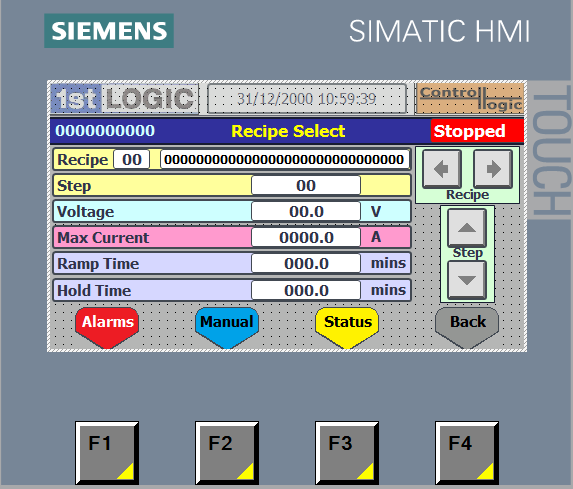Screen dimensions: 573x489
Task: Increase step with up arrow
Action: pyautogui.click(x=467, y=228)
